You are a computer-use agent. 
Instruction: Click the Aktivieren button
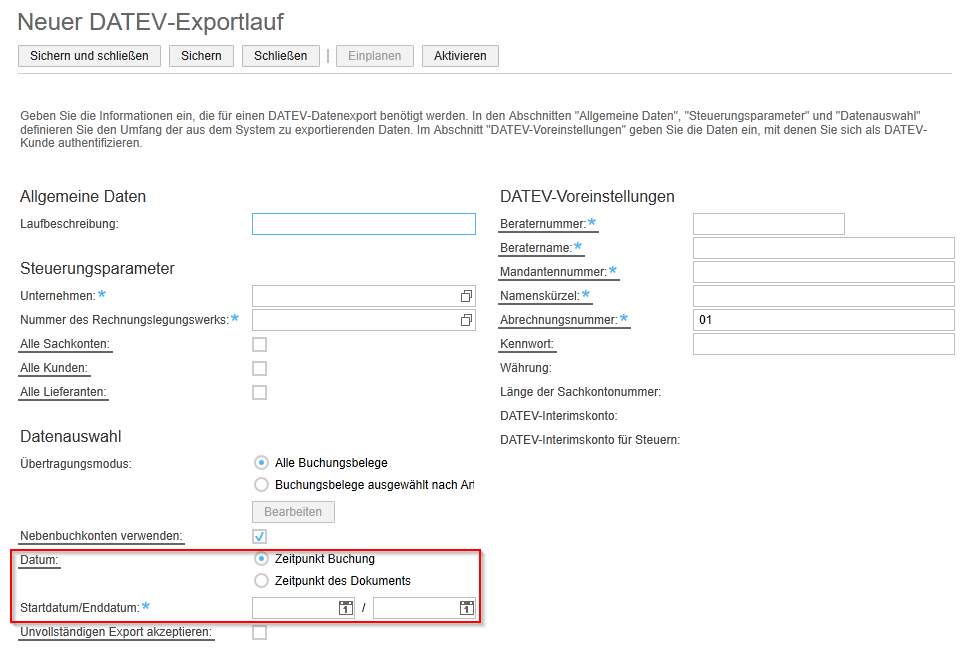coord(460,56)
